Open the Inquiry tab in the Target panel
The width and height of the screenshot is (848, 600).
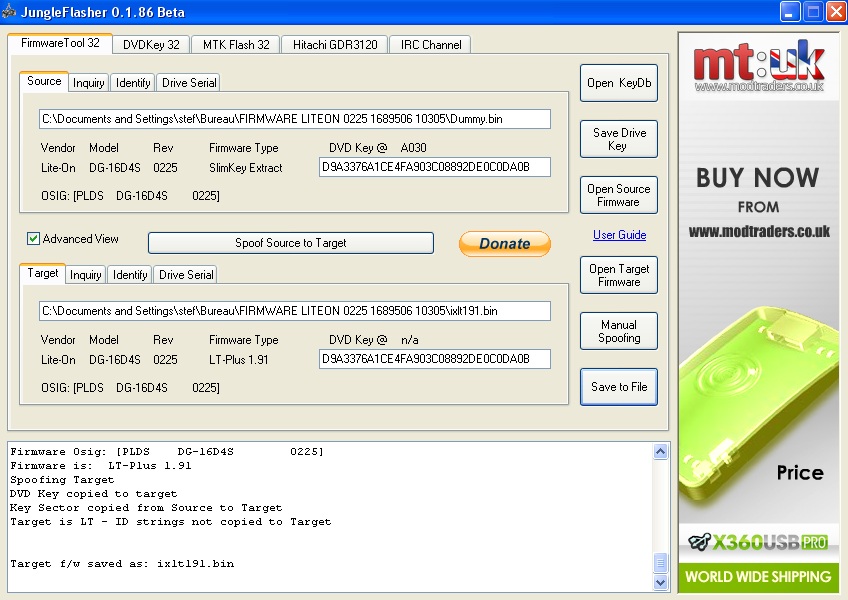coord(85,275)
